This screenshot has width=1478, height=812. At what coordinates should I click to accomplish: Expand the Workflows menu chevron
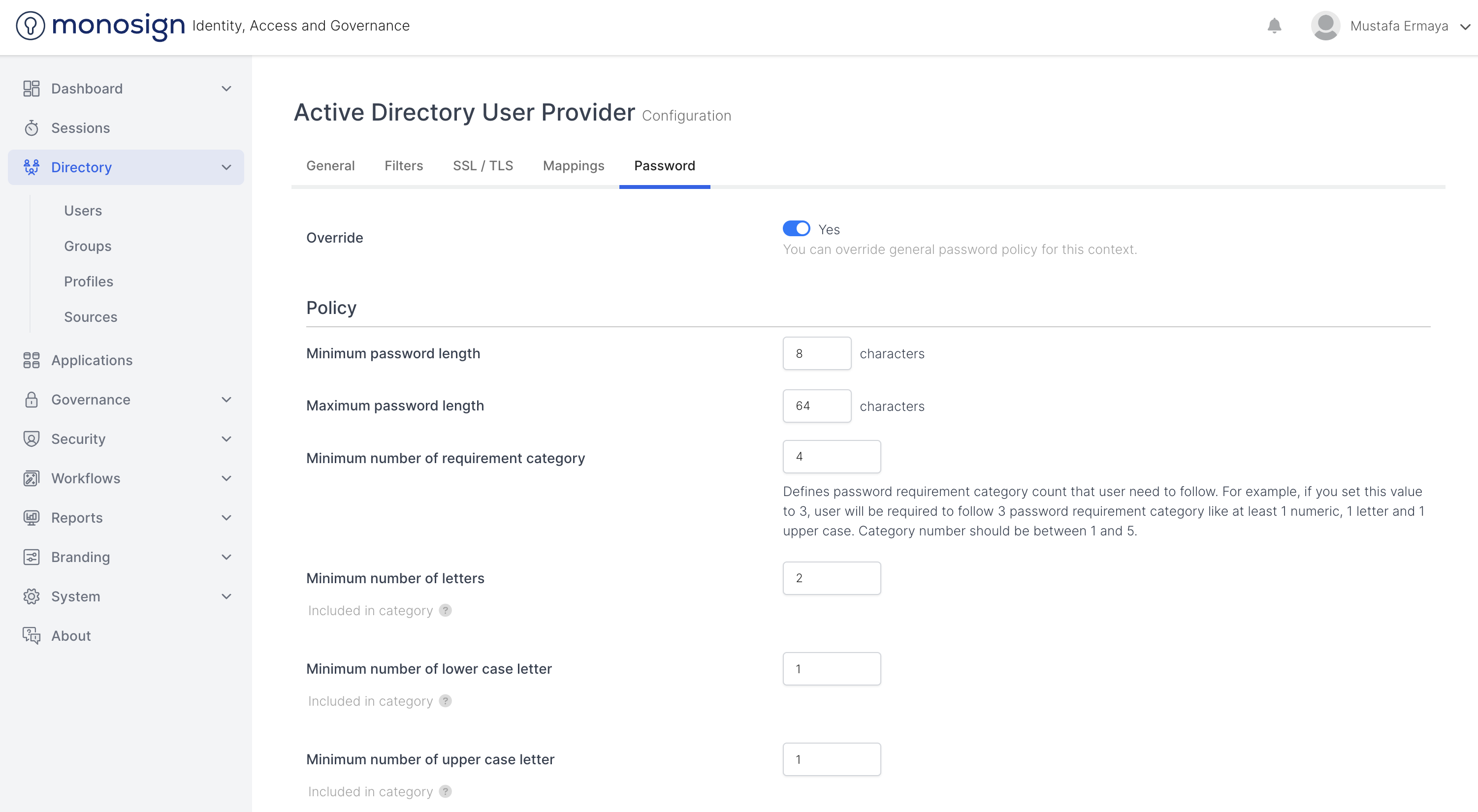click(x=226, y=478)
